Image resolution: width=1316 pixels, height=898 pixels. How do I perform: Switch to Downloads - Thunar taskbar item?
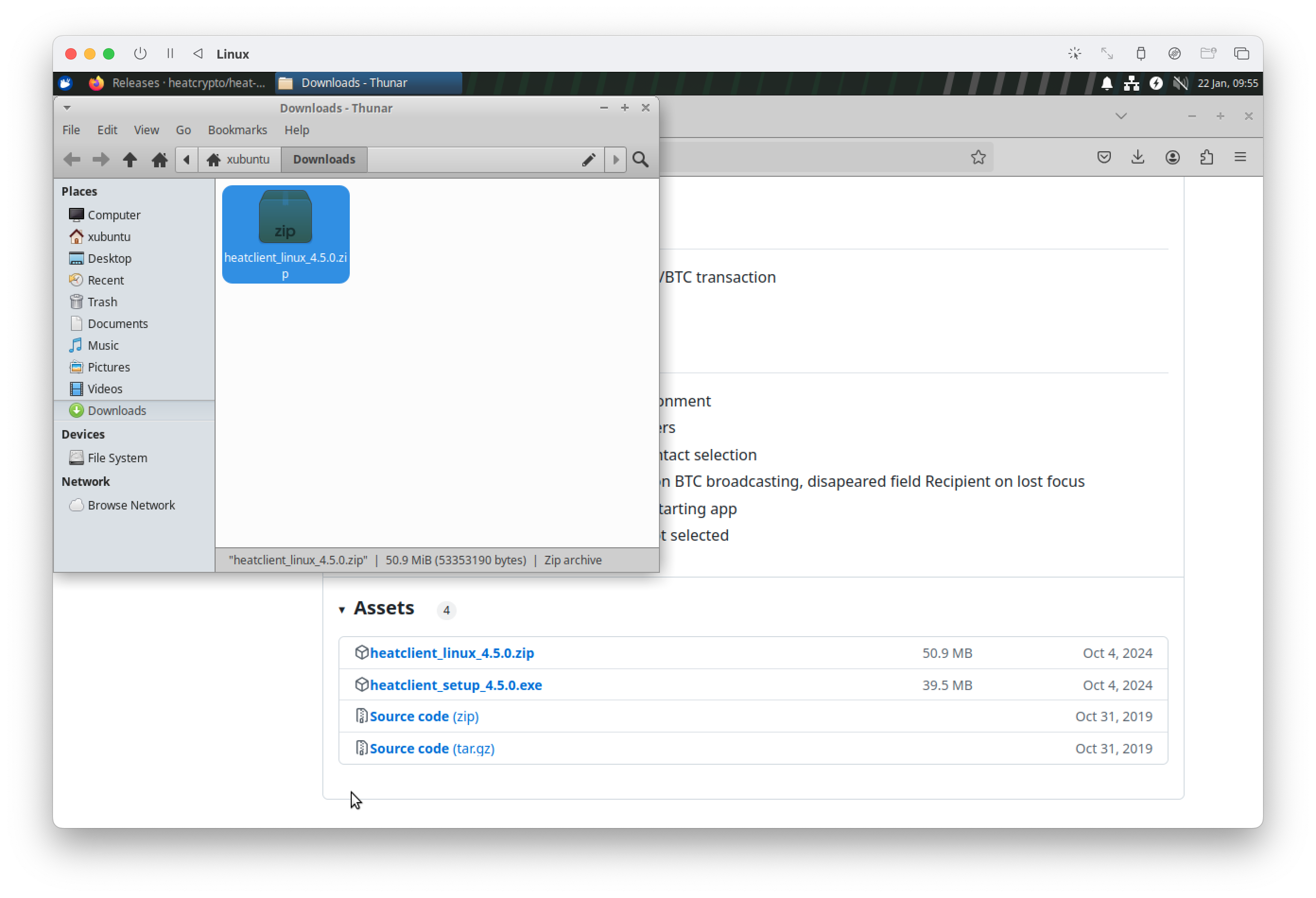[369, 83]
